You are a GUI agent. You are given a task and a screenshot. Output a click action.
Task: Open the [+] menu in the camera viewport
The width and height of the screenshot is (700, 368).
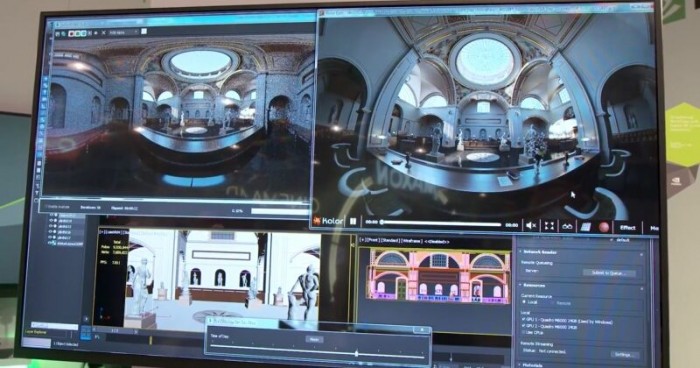click(x=102, y=232)
